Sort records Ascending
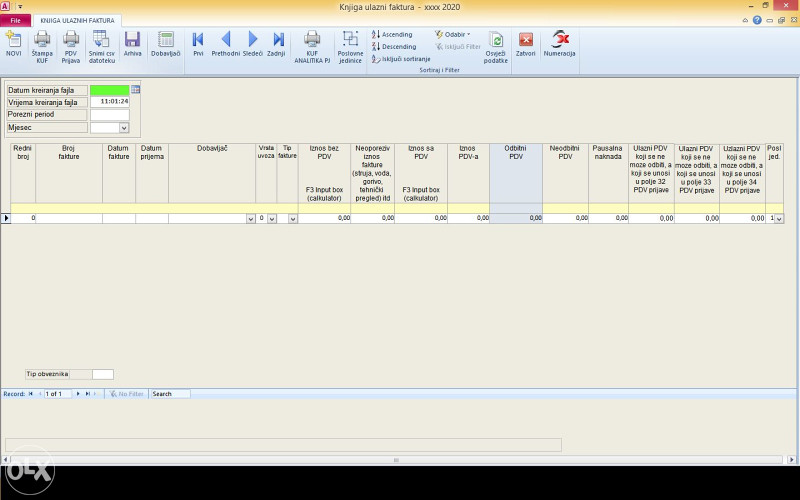800x500 pixels. 392,34
